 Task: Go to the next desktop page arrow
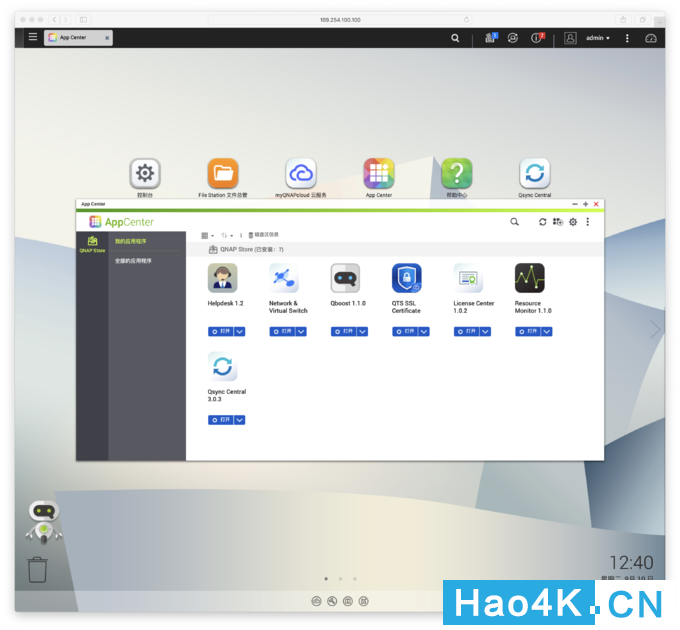tap(655, 330)
